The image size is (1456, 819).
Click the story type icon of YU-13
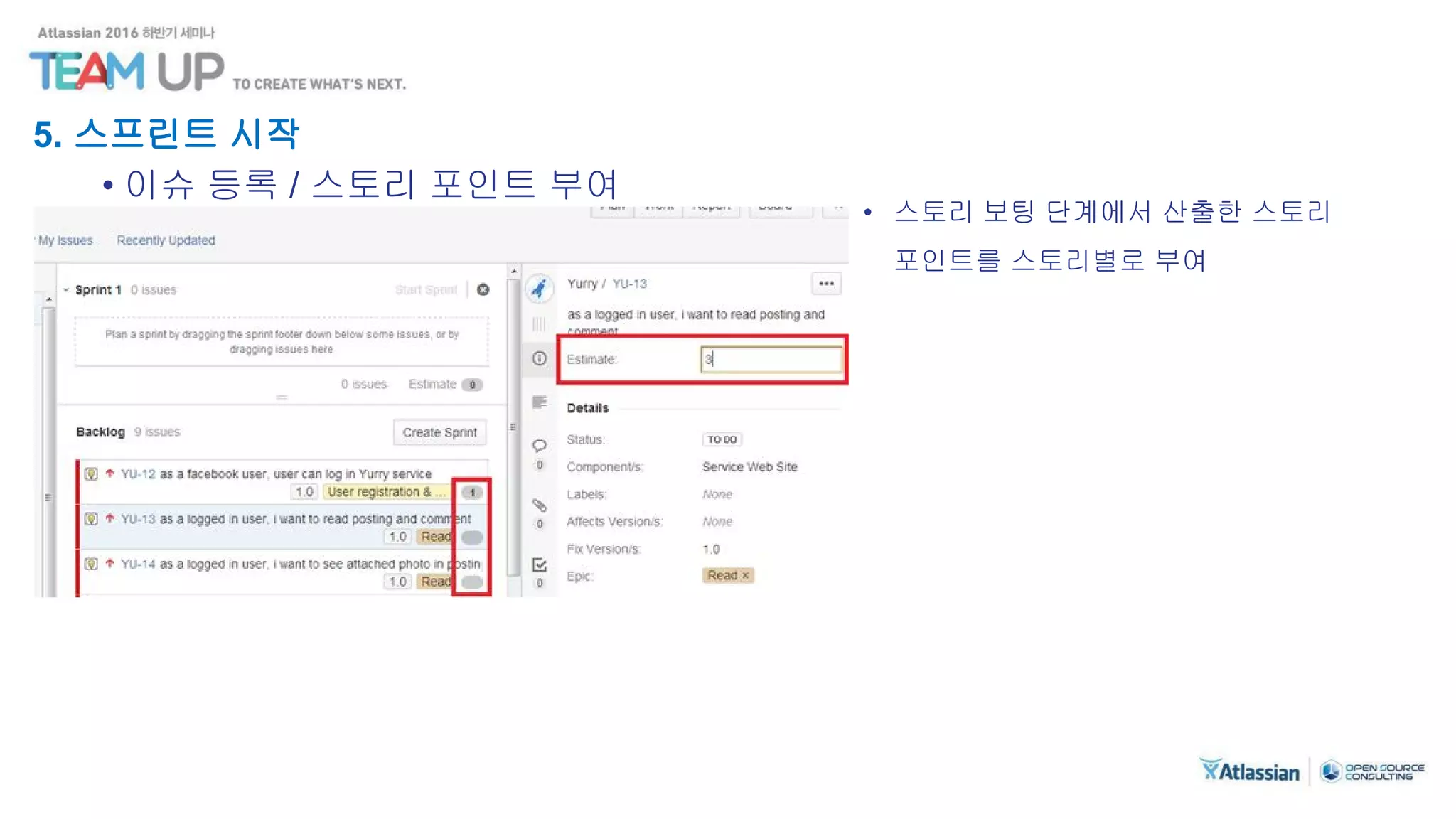coord(91,519)
